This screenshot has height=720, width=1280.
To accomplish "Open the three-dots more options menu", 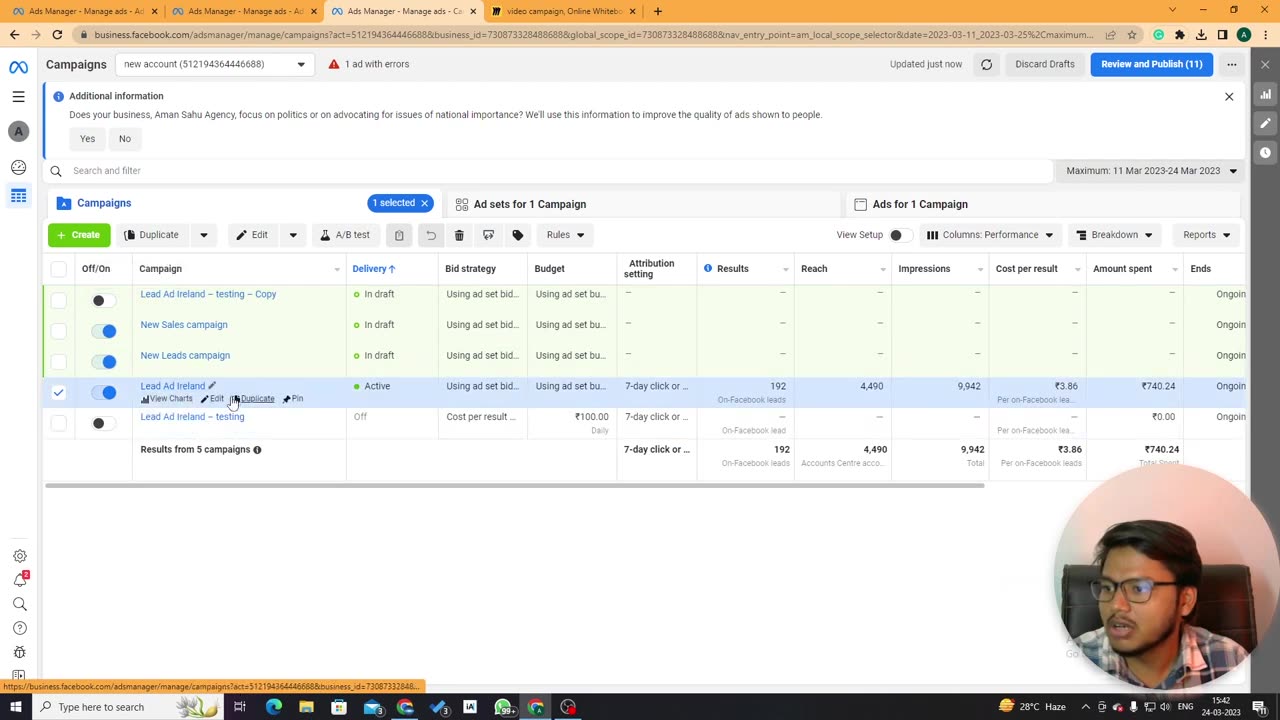I will click(1232, 64).
